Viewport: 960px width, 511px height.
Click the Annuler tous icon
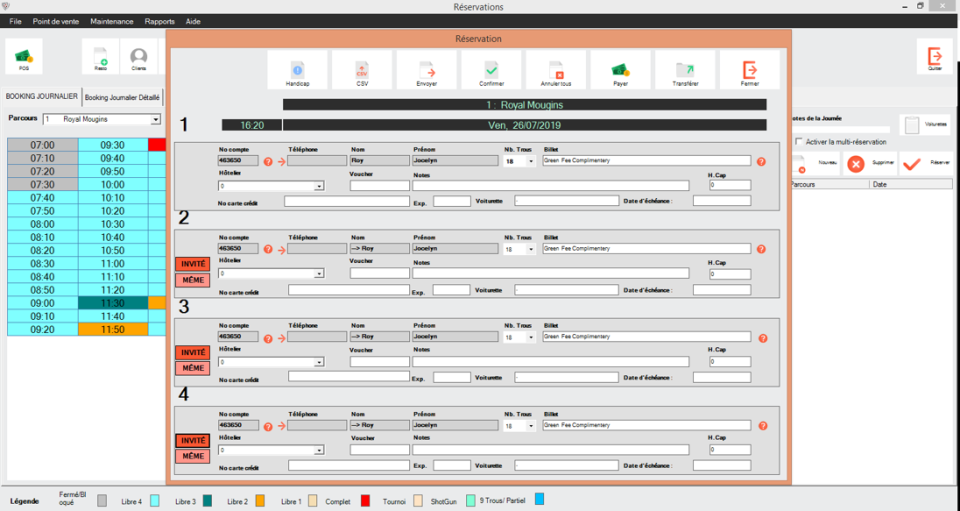click(556, 70)
